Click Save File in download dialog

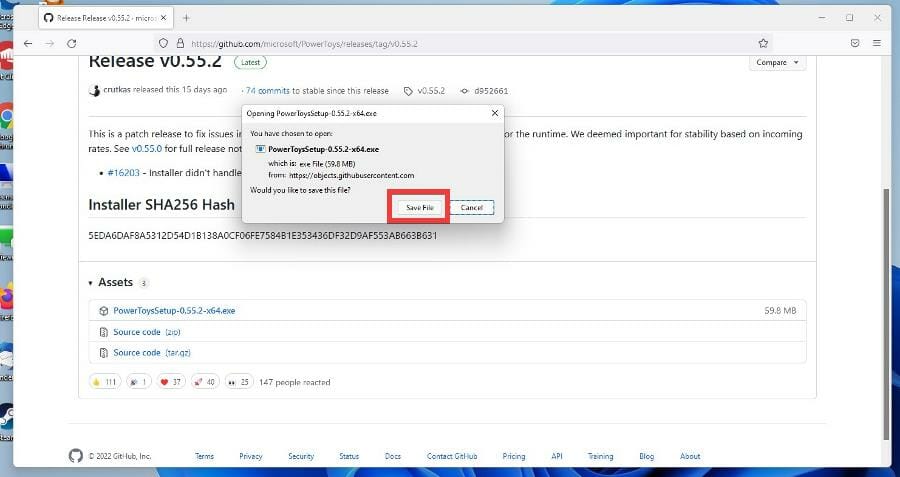[420, 207]
